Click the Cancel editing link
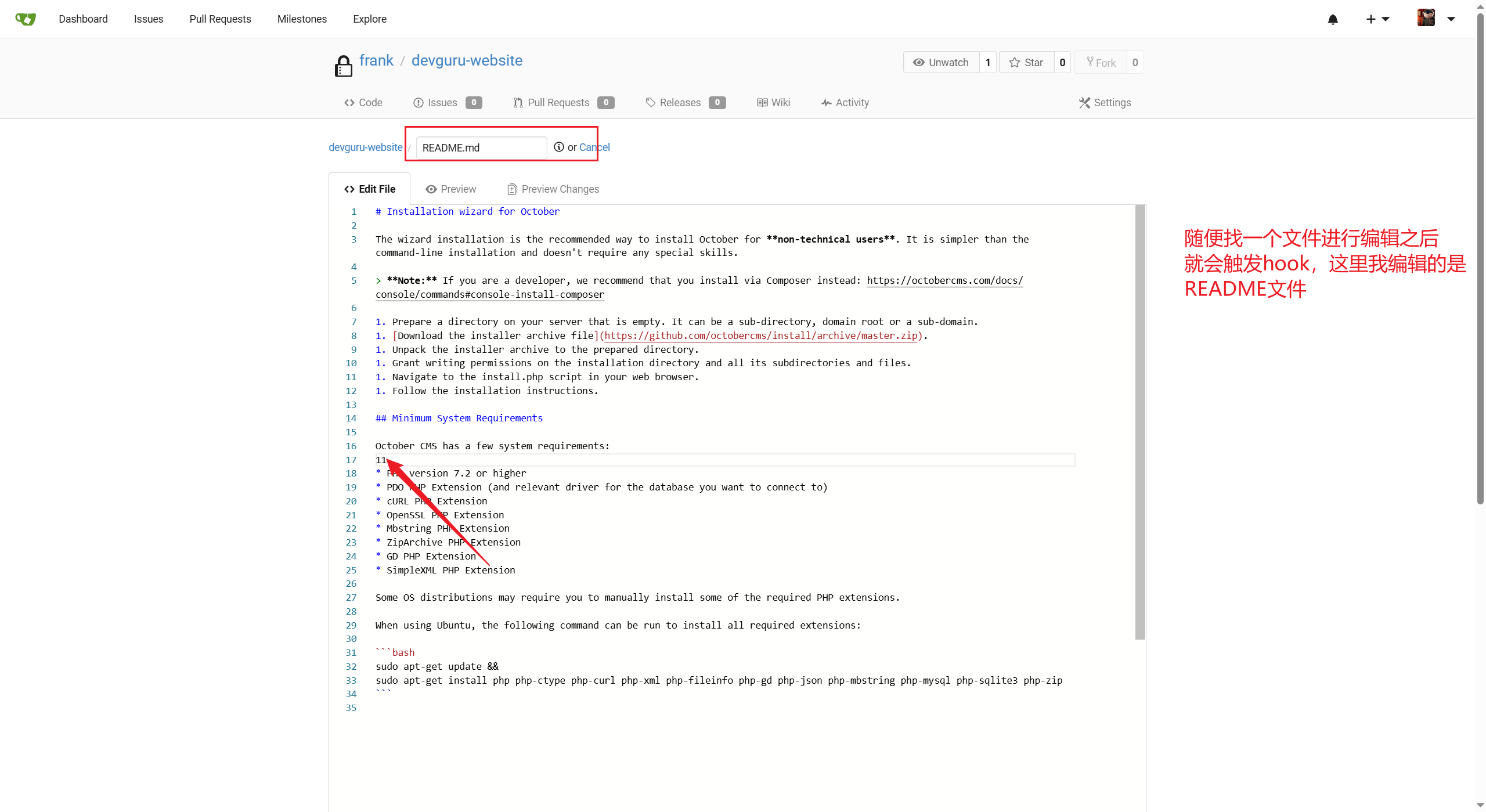 pyautogui.click(x=594, y=147)
